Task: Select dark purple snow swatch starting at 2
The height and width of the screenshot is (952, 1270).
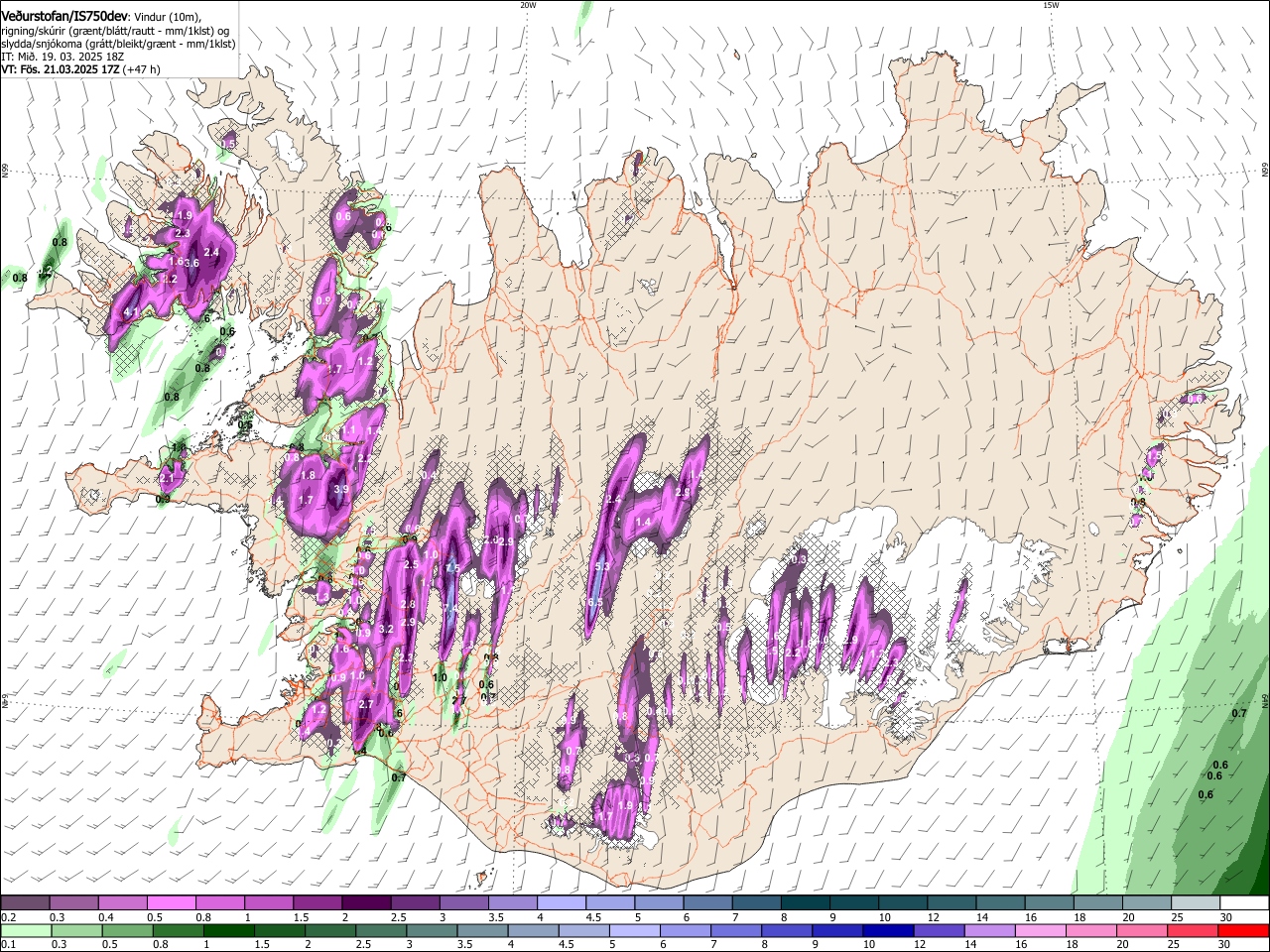Action: (x=366, y=903)
